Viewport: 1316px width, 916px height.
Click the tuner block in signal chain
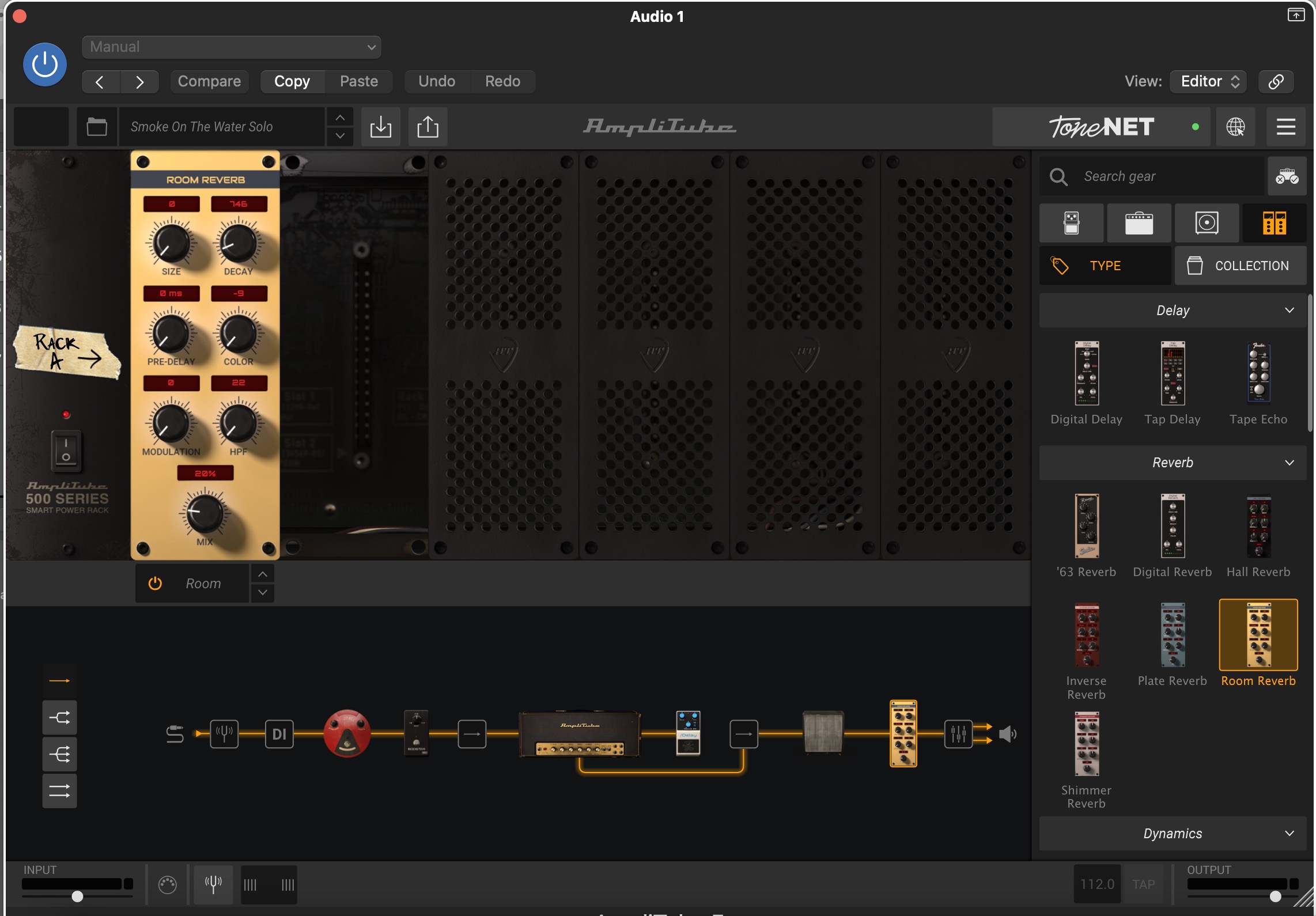[x=224, y=734]
